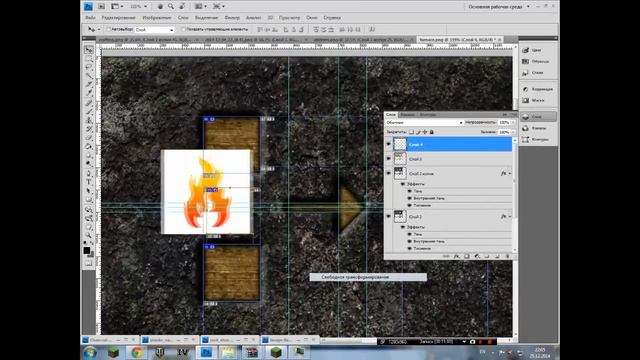Open the Фильтр menu

[x=232, y=18]
